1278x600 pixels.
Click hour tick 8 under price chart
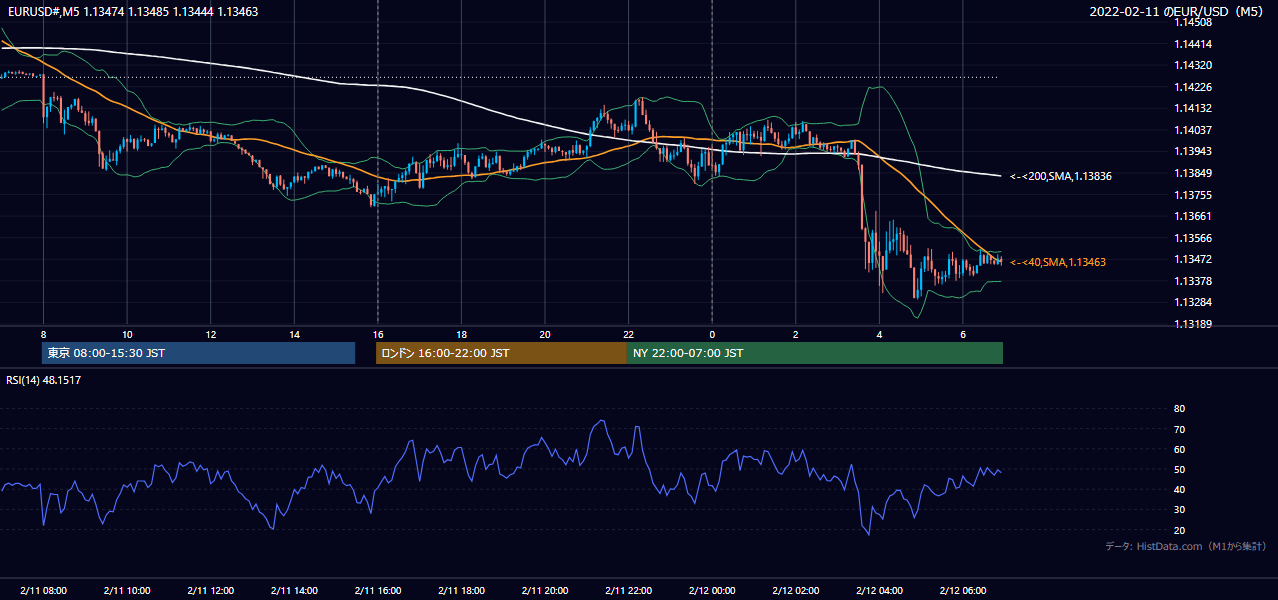click(43, 334)
